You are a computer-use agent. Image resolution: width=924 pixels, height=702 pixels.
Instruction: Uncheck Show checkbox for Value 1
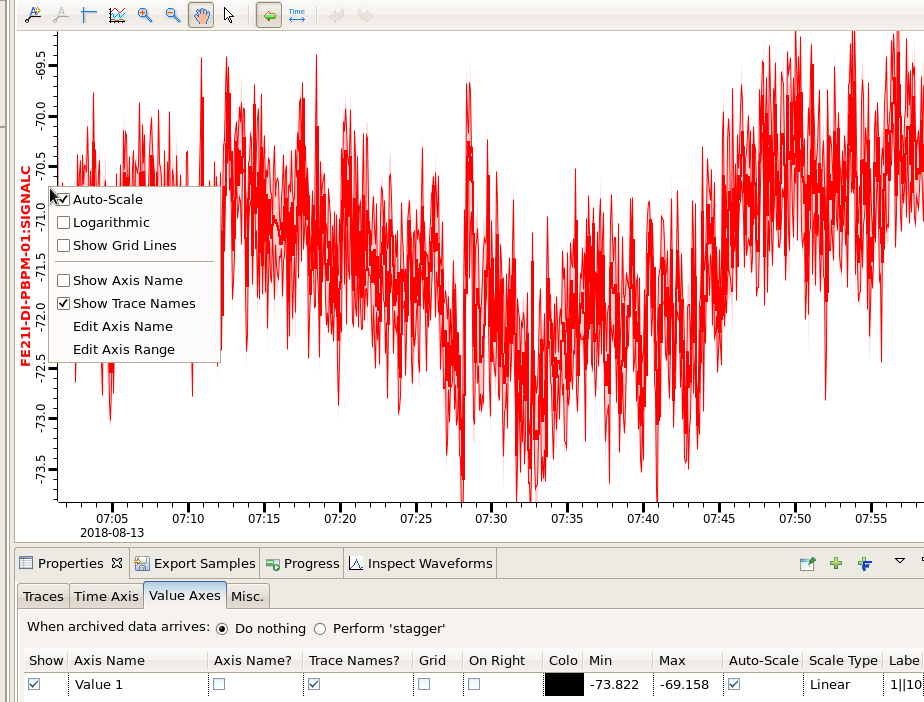[34, 684]
